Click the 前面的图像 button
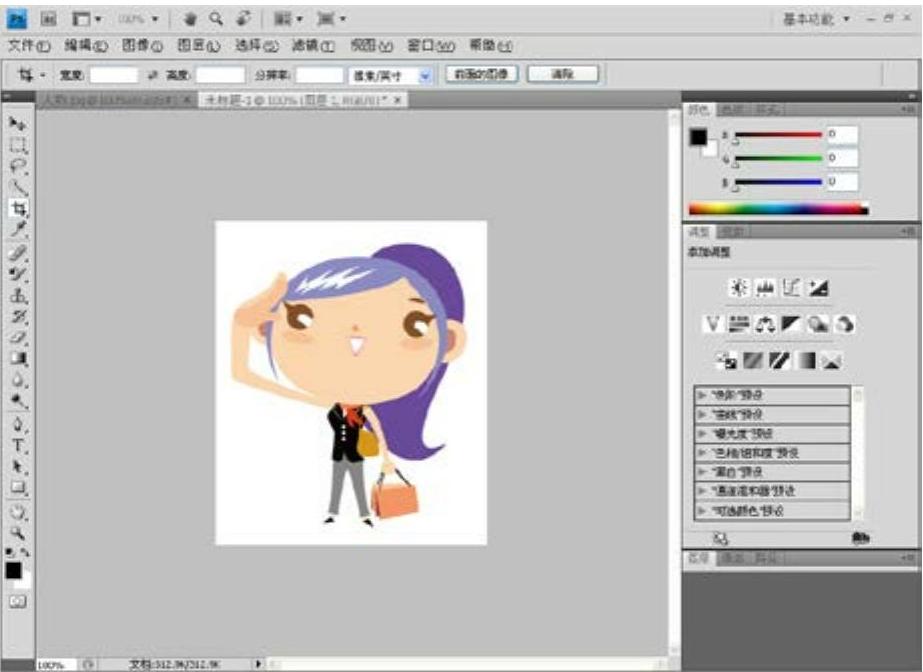The height and width of the screenshot is (672, 923). pos(481,74)
